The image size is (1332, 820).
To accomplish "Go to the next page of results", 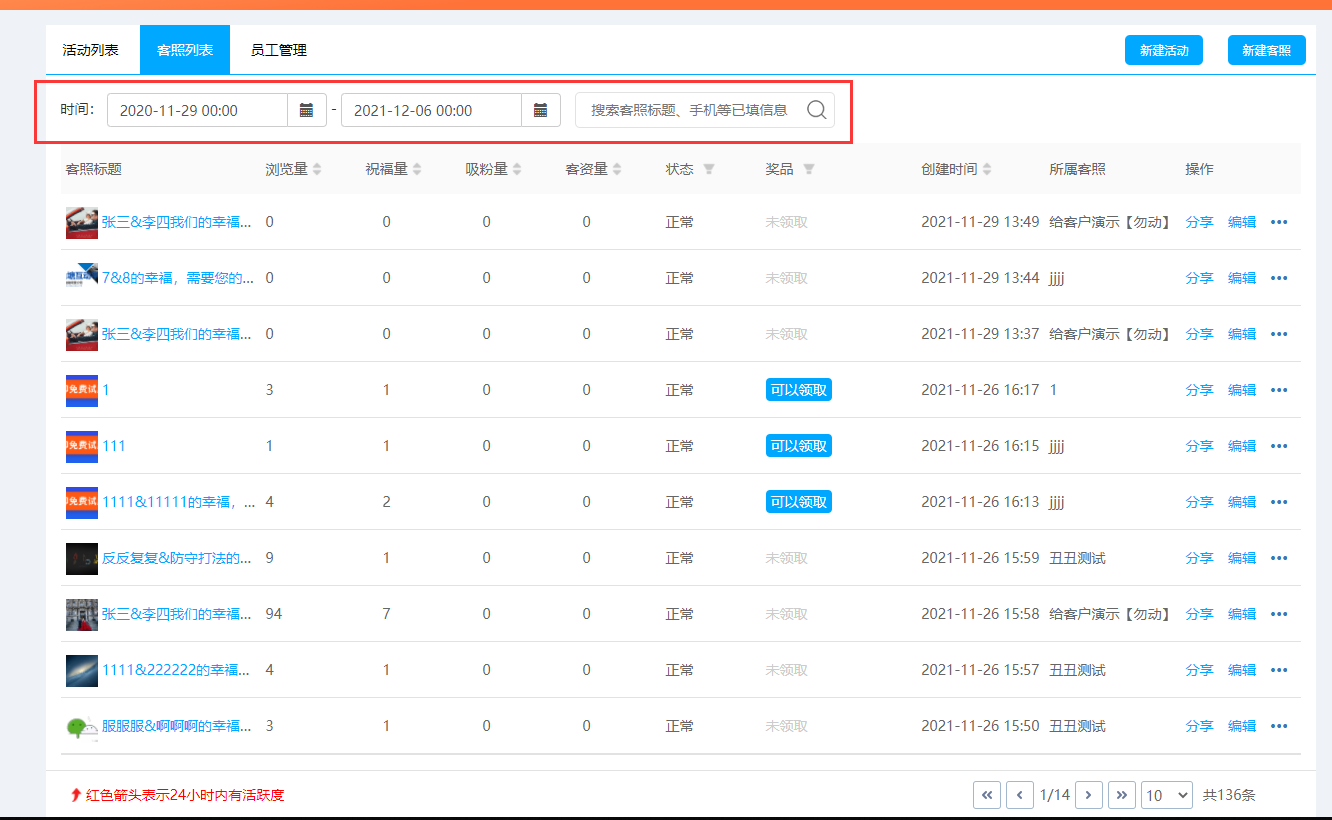I will pyautogui.click(x=1088, y=795).
